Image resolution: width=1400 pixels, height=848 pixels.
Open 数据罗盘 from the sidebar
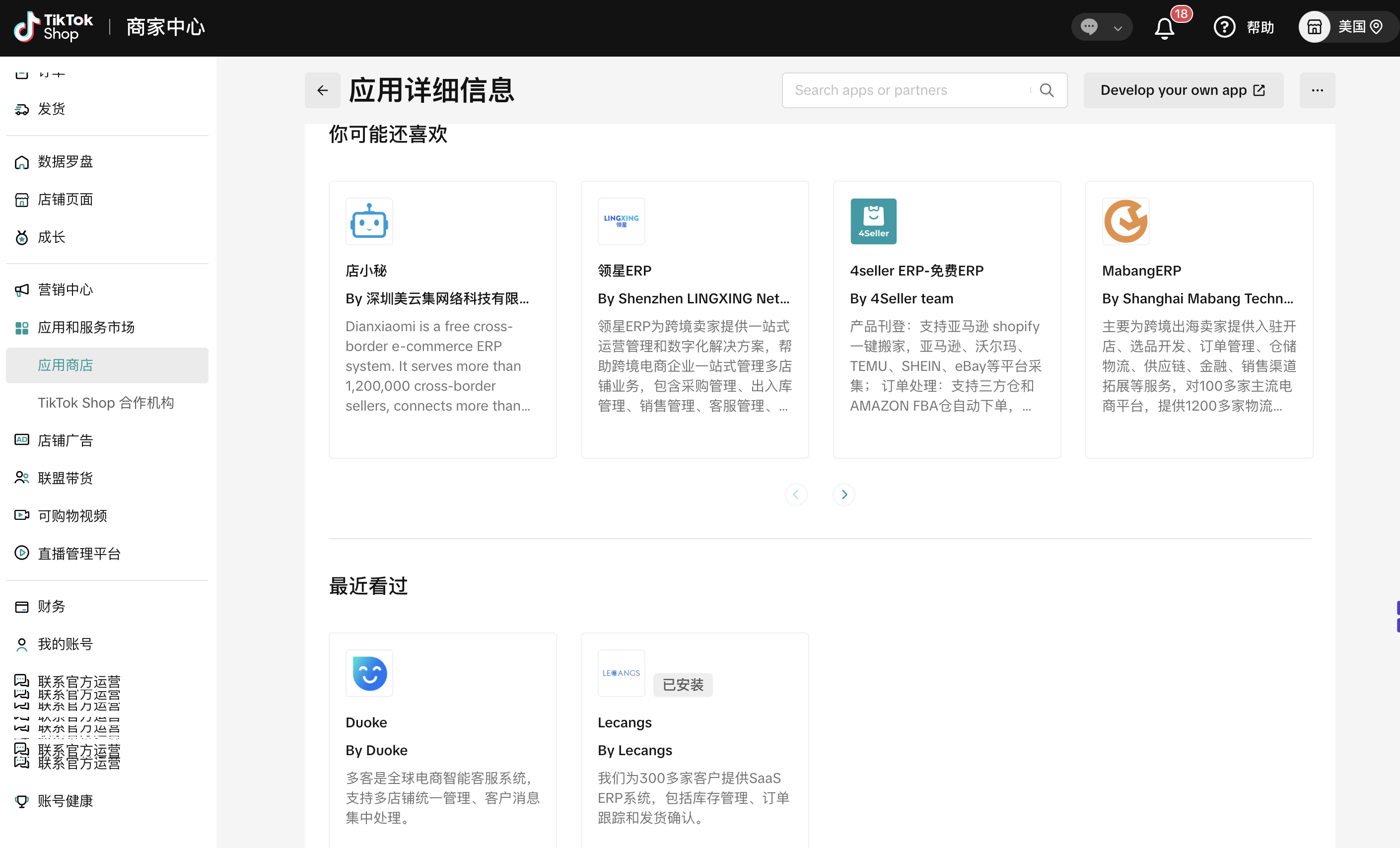(x=66, y=161)
